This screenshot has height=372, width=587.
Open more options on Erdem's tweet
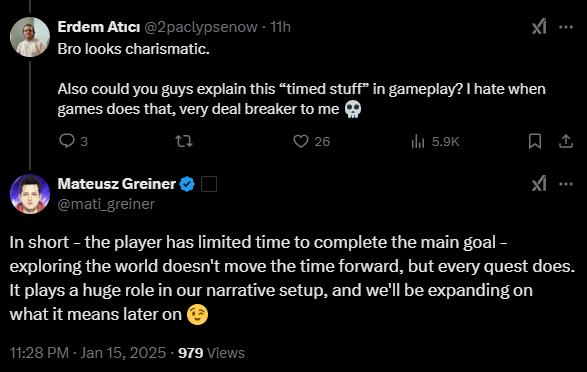(566, 27)
